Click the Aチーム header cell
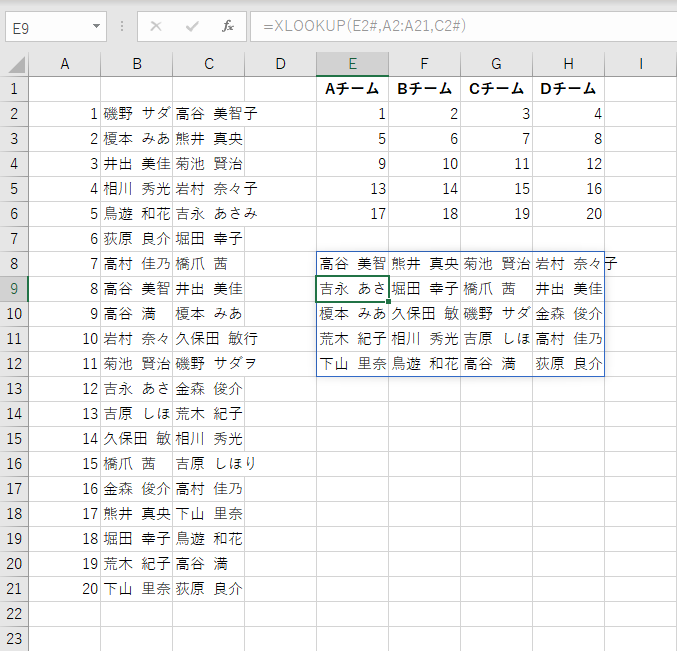The width and height of the screenshot is (677, 651). 352,89
